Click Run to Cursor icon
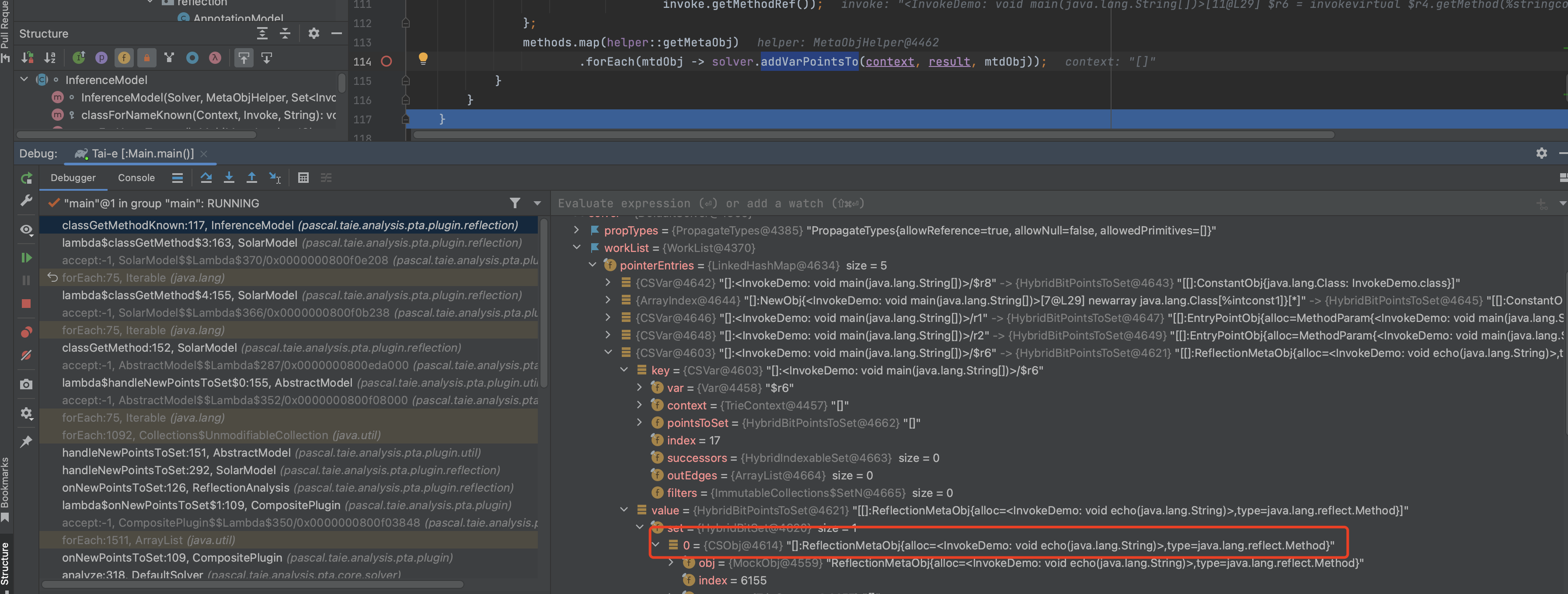Viewport: 1568px width, 594px height. point(275,178)
